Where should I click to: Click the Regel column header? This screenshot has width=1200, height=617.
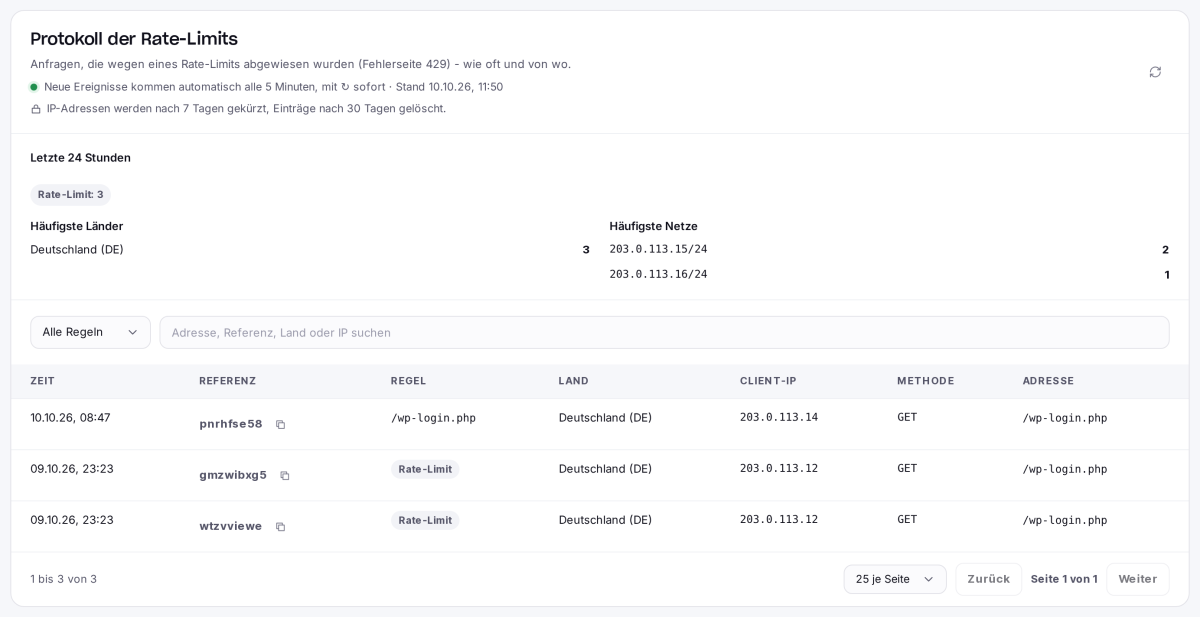click(x=408, y=381)
